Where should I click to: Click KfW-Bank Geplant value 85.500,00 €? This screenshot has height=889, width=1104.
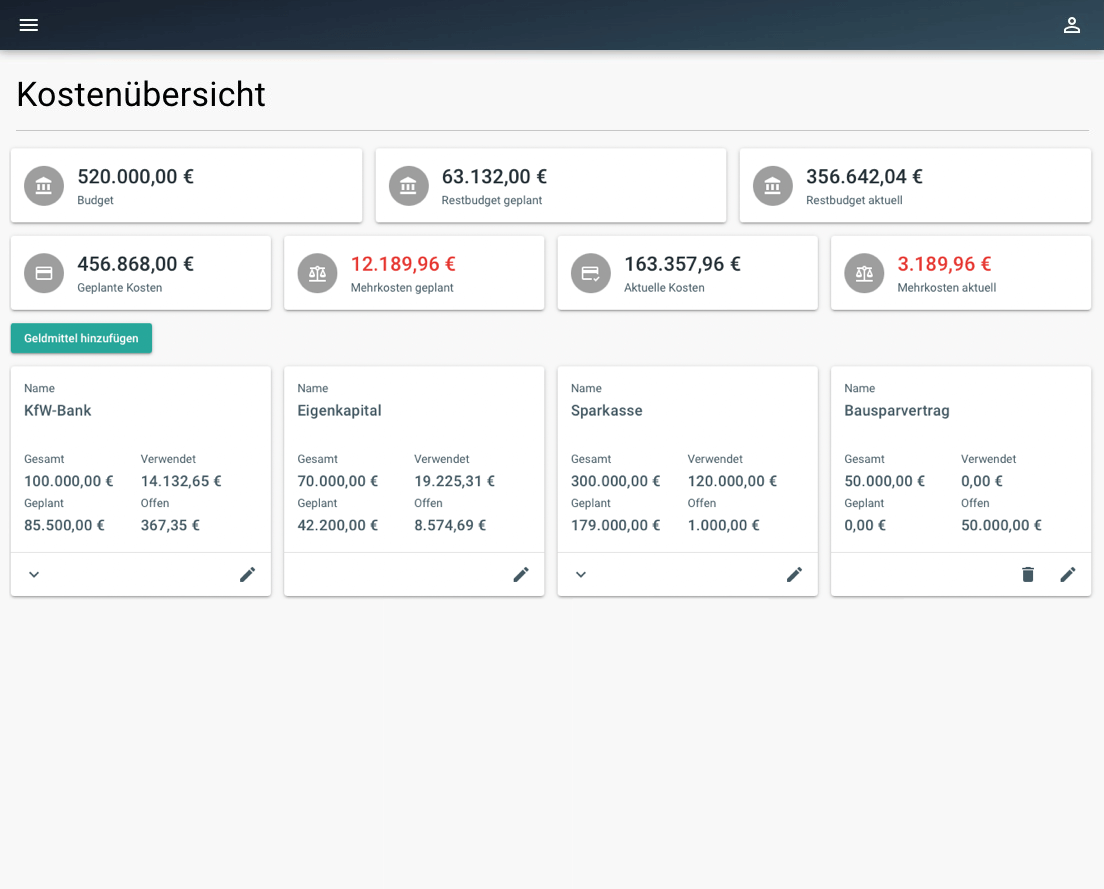tap(64, 525)
